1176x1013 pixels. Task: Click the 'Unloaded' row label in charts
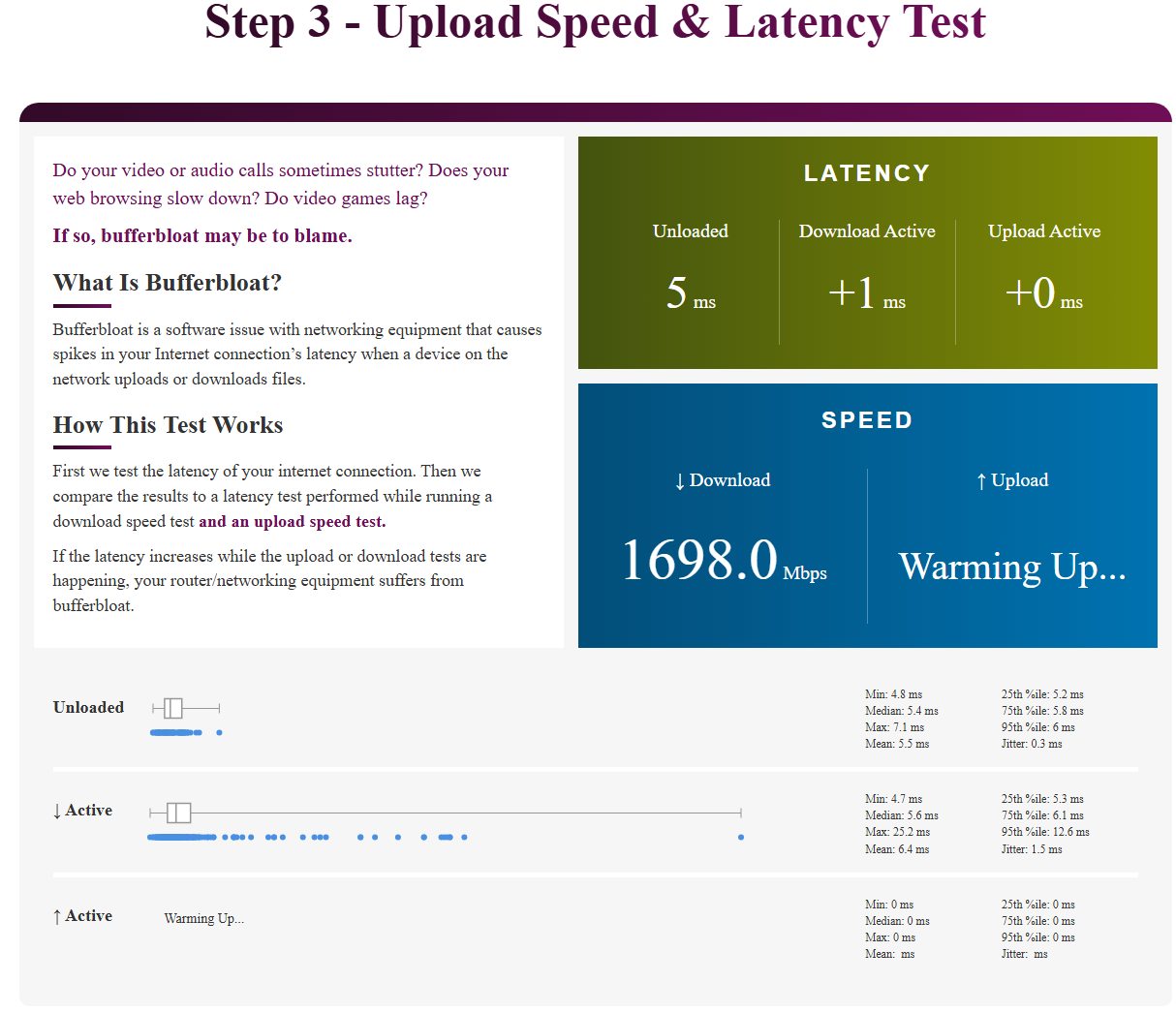88,707
